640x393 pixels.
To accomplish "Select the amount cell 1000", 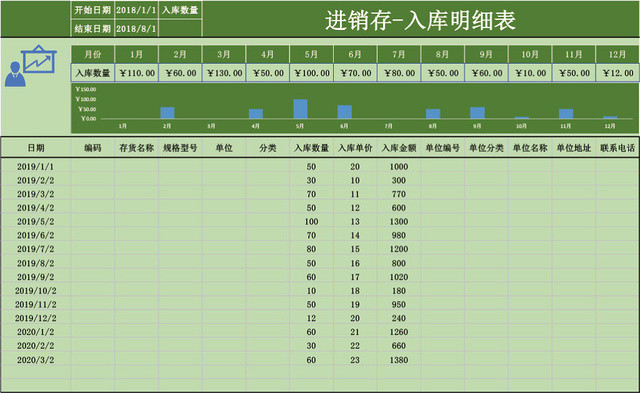I will [x=399, y=167].
